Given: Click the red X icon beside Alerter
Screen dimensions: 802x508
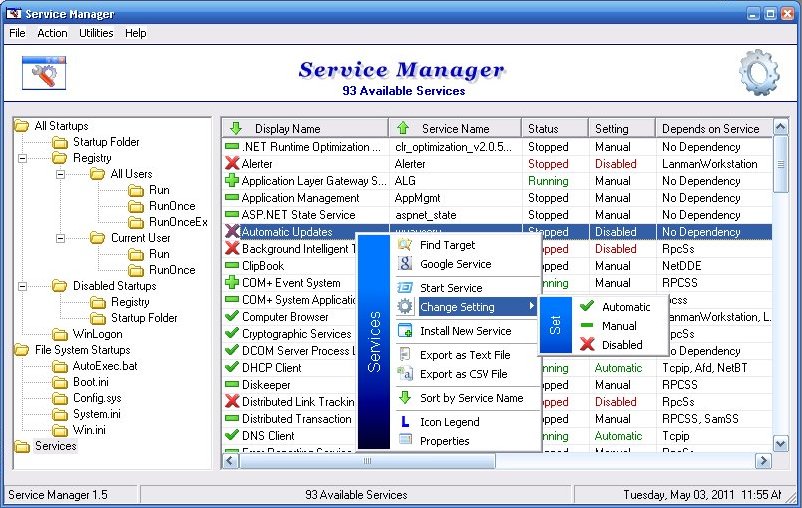Looking at the screenshot, I should 232,164.
